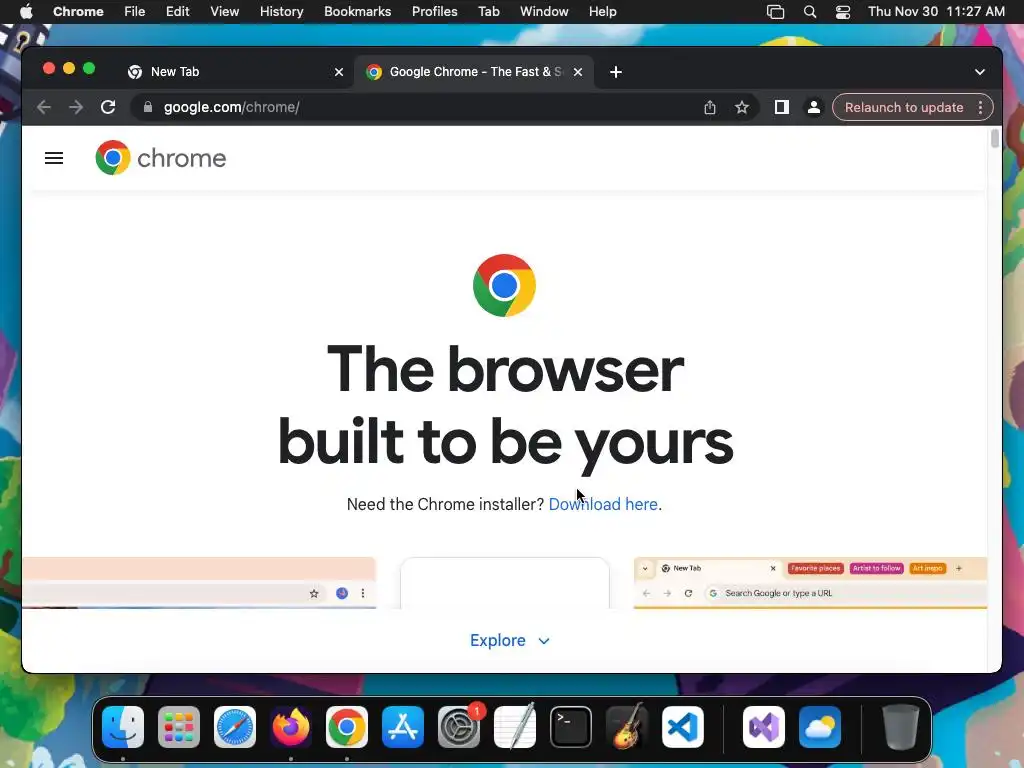Click Chrome icon in the Dock
Screen dimensions: 1024x768
(x=347, y=727)
